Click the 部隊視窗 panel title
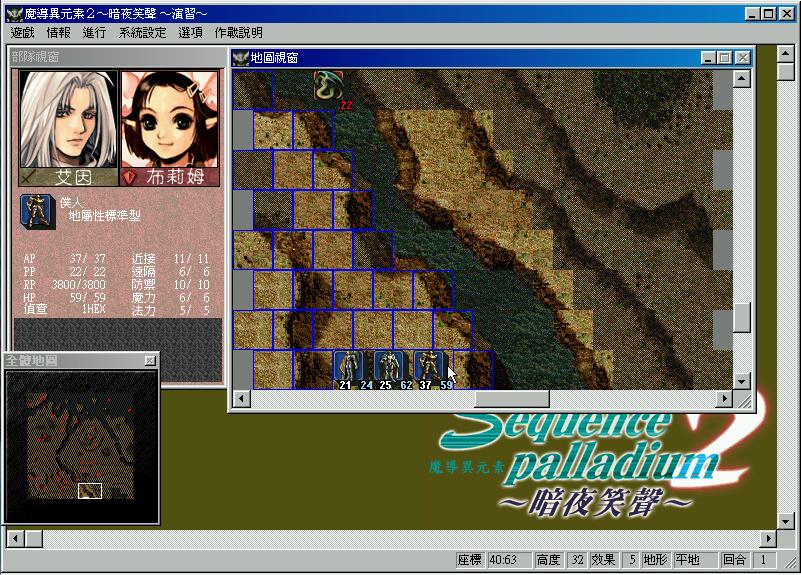 tap(35, 56)
